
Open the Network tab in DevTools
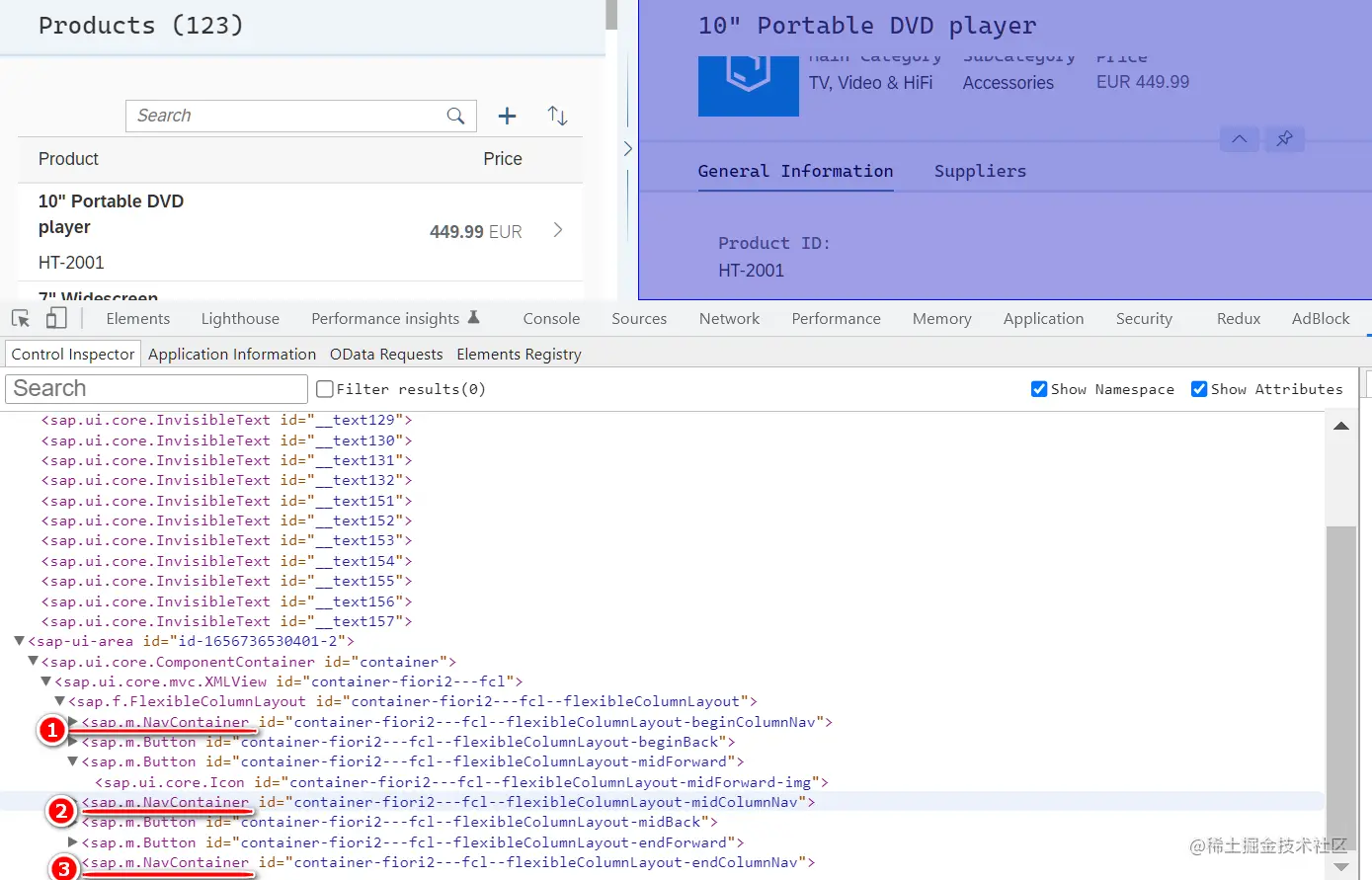pos(729,319)
